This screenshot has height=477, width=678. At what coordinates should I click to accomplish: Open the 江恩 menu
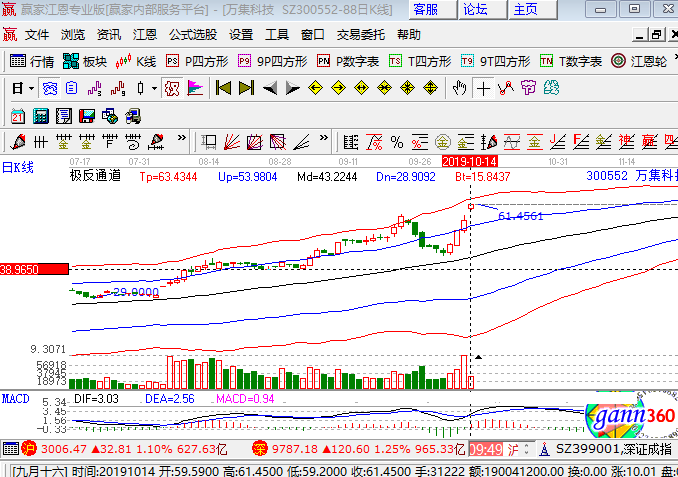coord(144,35)
